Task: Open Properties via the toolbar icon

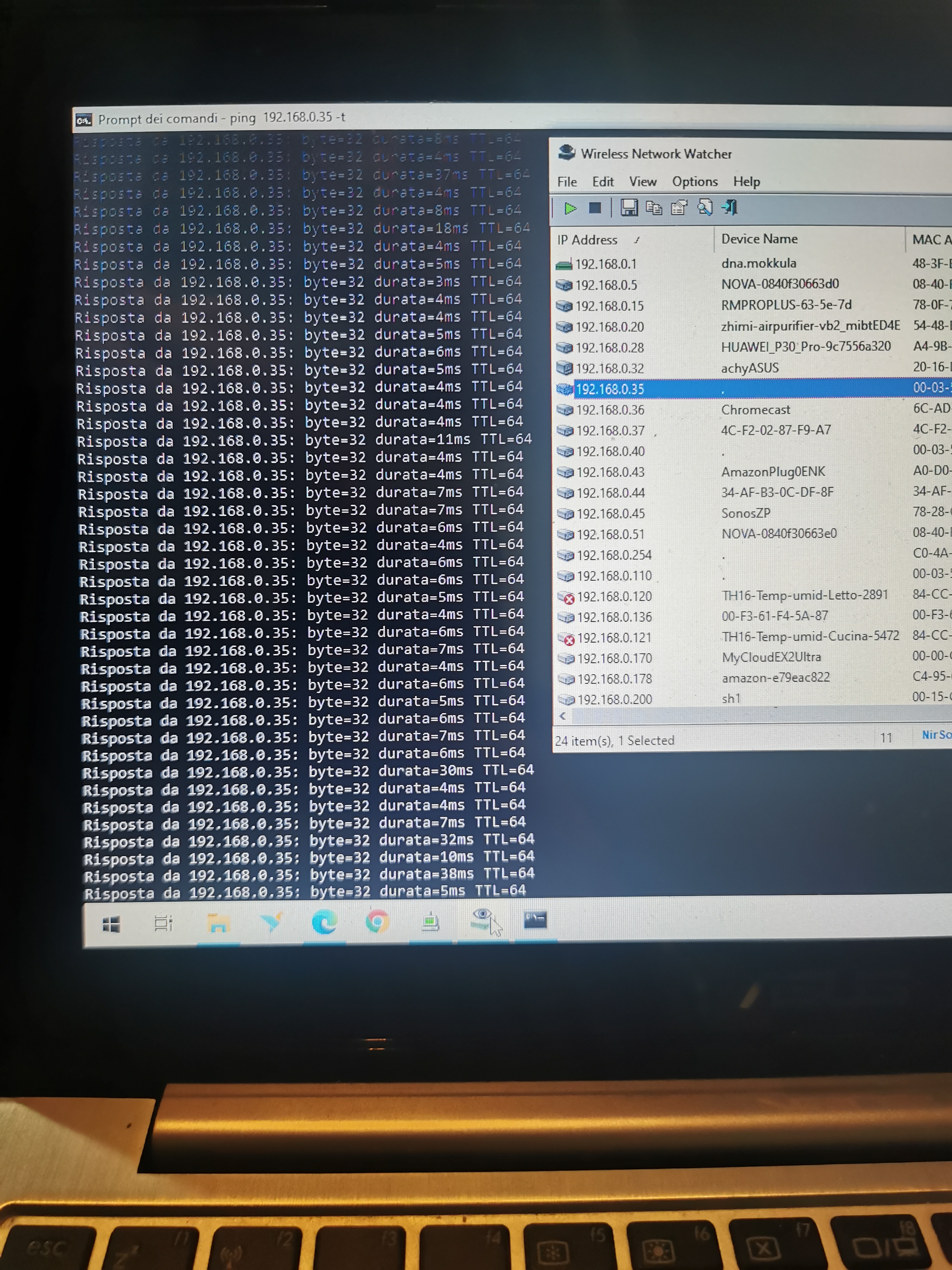Action: tap(679, 208)
